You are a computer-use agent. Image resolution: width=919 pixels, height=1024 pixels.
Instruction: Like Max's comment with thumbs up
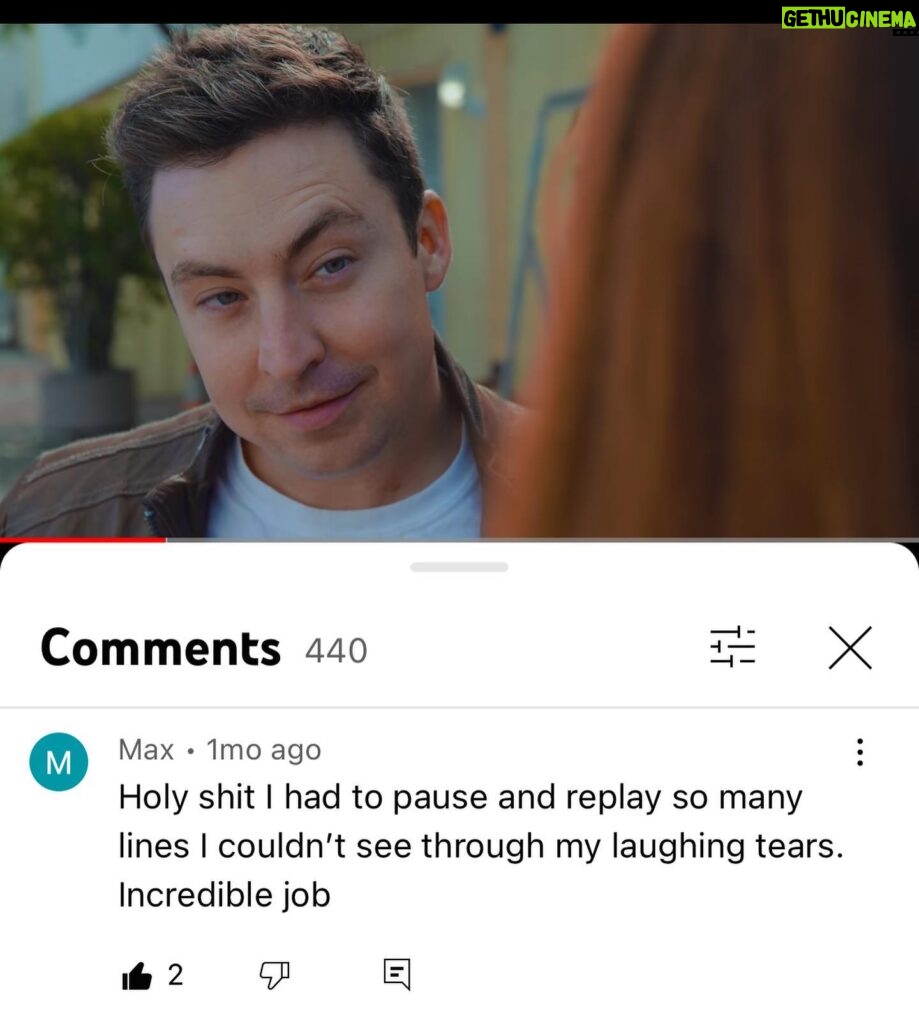(137, 976)
